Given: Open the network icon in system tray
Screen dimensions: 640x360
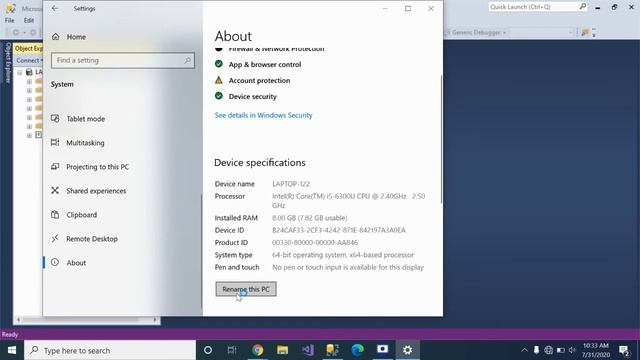Looking at the screenshot, I should [x=549, y=350].
